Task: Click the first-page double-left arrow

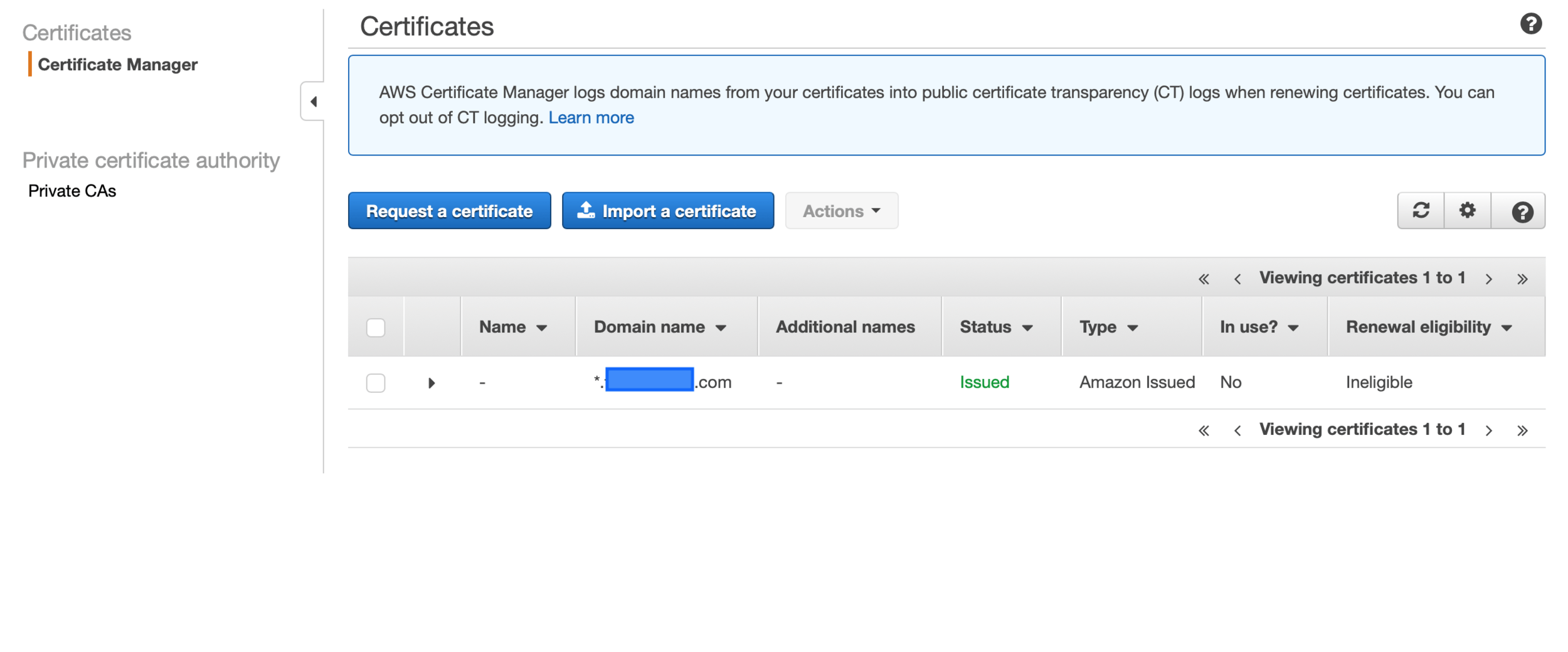Action: [1204, 278]
